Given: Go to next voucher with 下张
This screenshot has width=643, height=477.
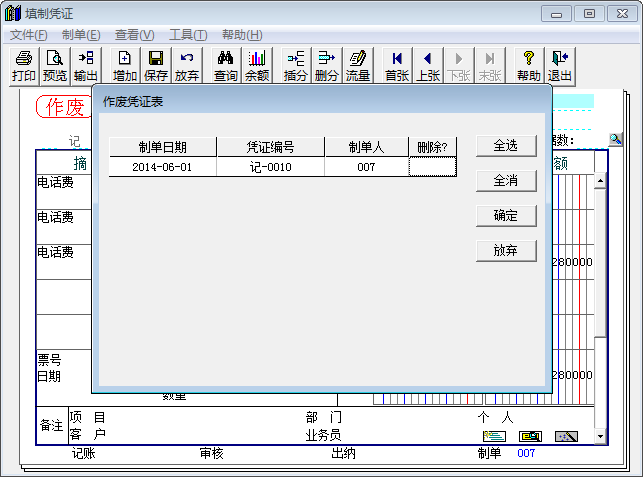Looking at the screenshot, I should tap(459, 66).
